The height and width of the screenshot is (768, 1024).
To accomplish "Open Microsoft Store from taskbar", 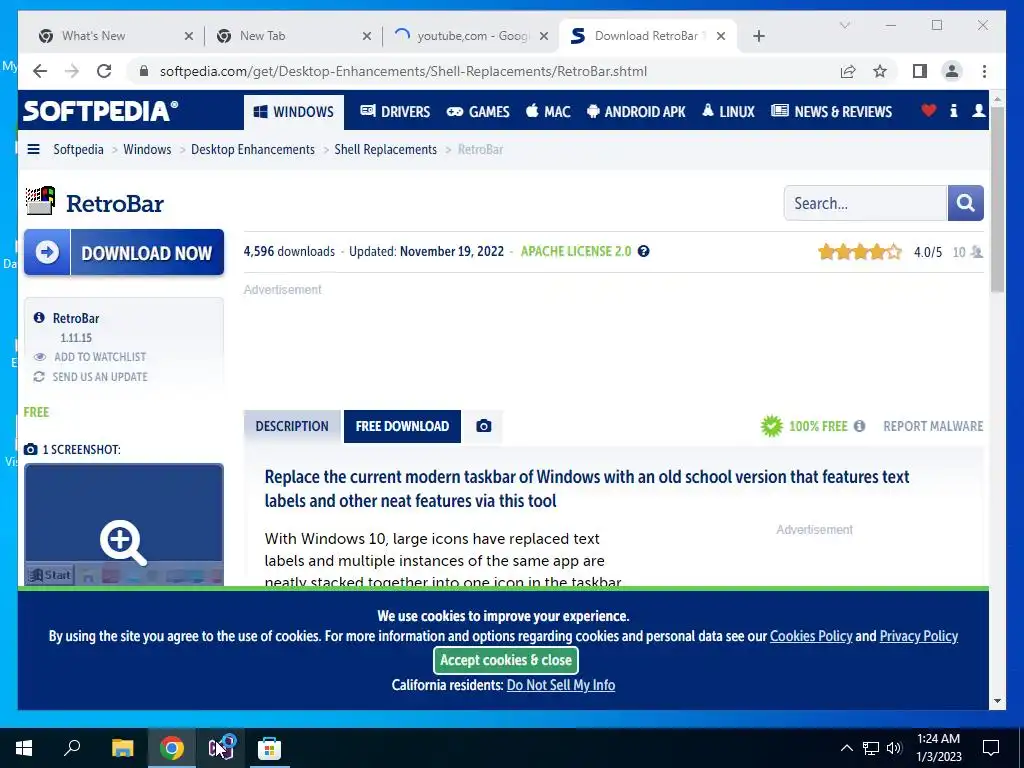I will (269, 748).
